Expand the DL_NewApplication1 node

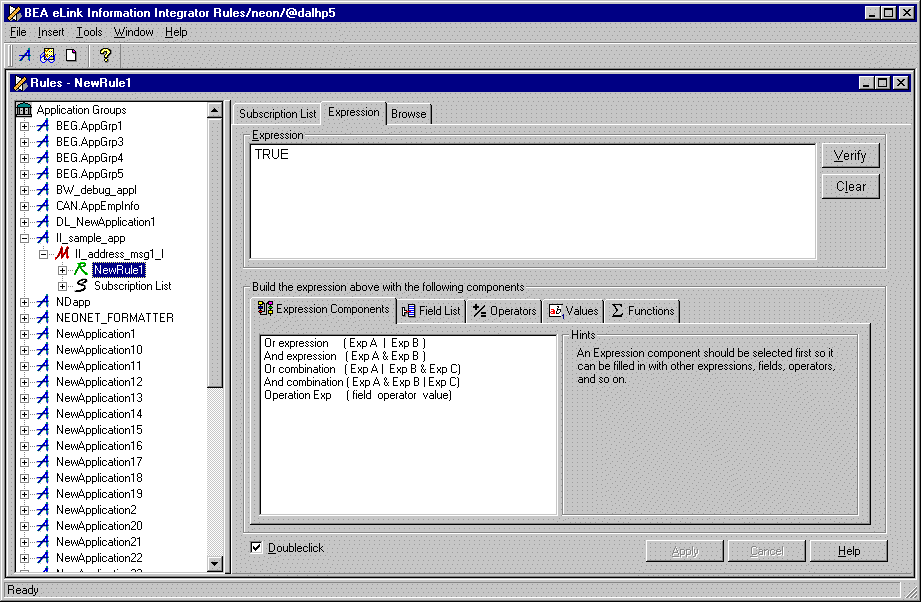(x=24, y=222)
